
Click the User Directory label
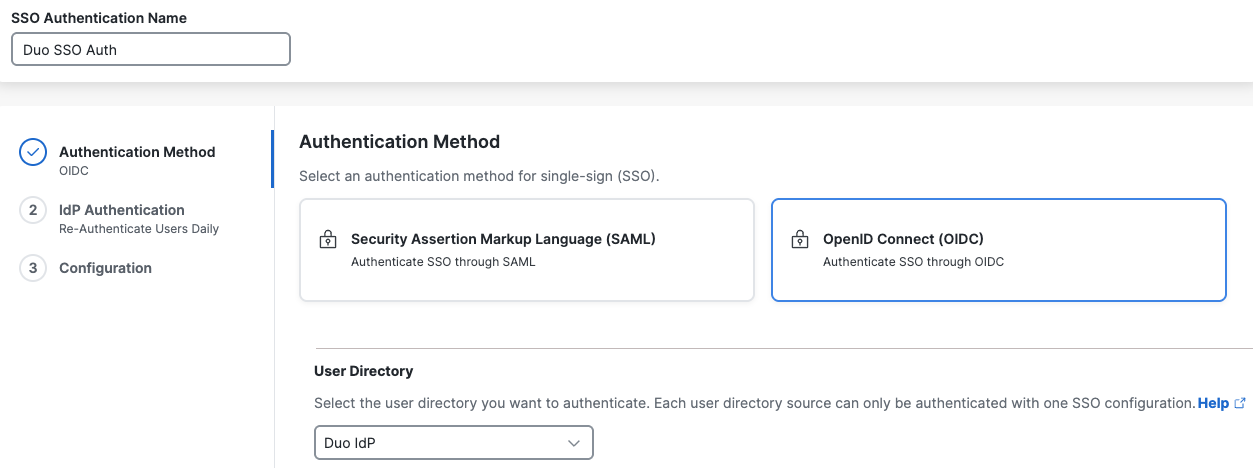point(364,371)
